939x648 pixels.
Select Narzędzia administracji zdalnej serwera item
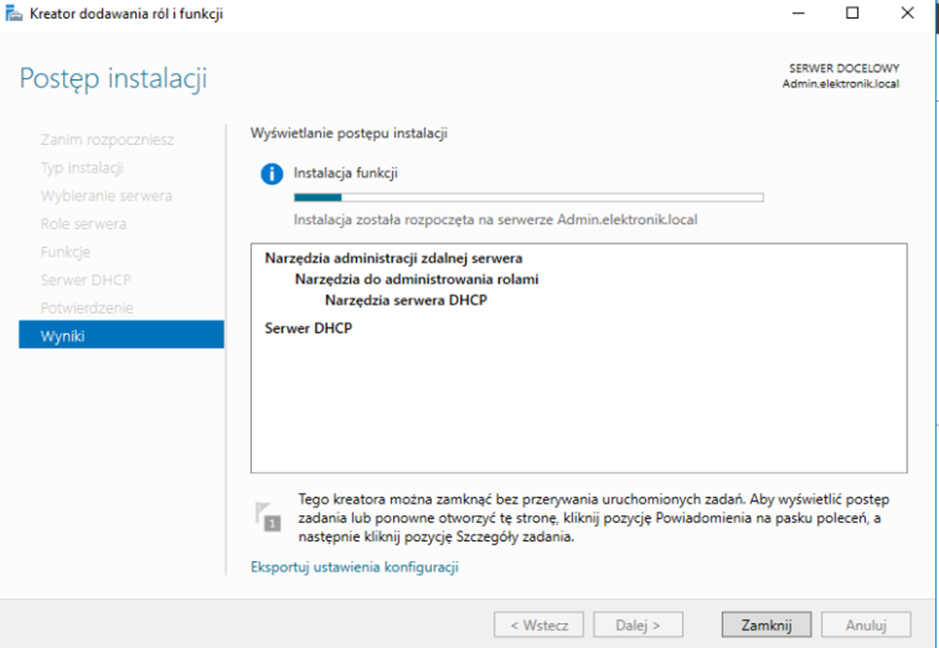click(393, 258)
